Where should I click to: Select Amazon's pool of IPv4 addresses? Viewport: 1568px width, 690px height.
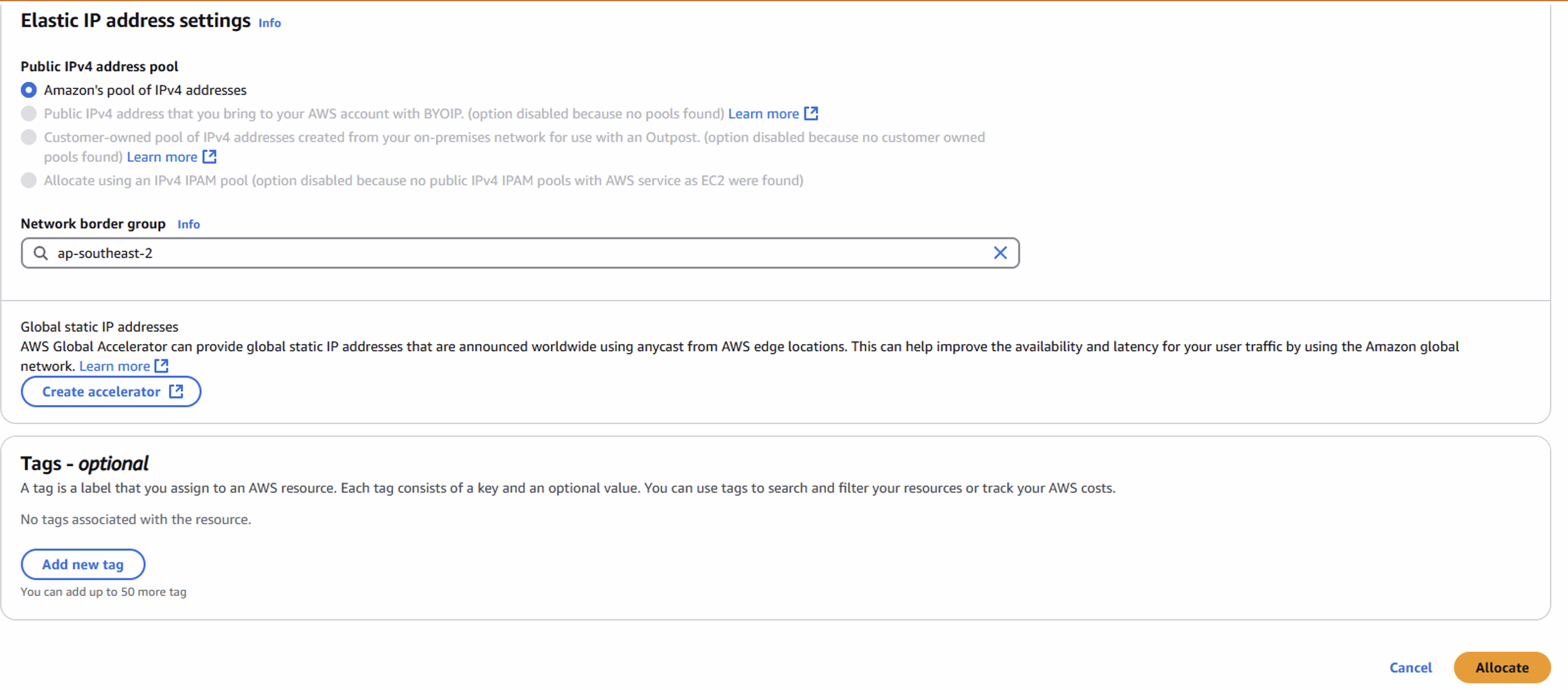[x=29, y=90]
